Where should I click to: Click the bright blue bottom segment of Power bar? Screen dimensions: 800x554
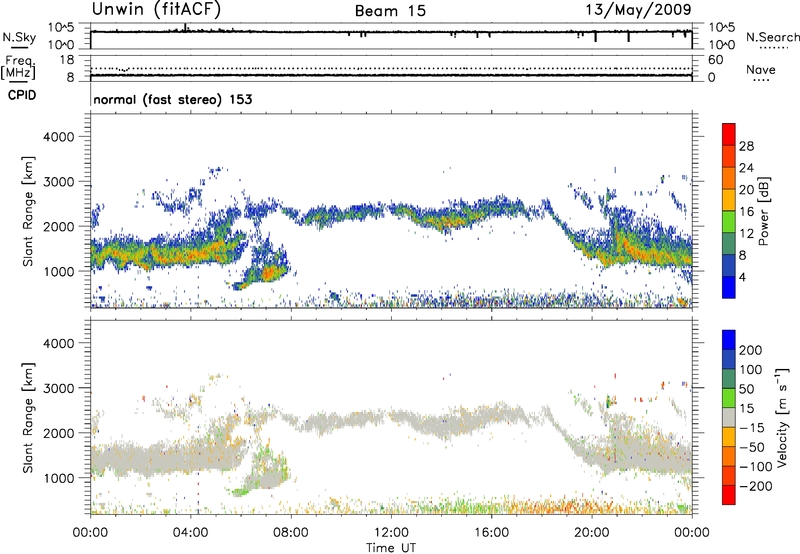coord(729,287)
